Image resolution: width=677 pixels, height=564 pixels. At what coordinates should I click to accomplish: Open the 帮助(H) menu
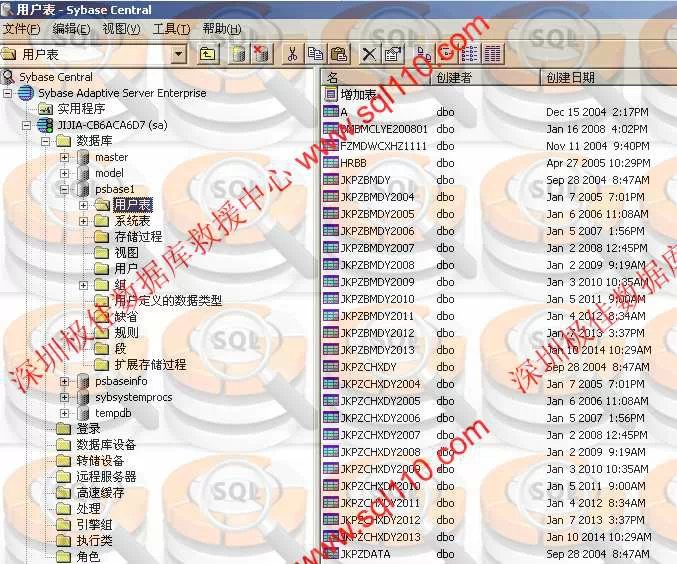(x=222, y=29)
